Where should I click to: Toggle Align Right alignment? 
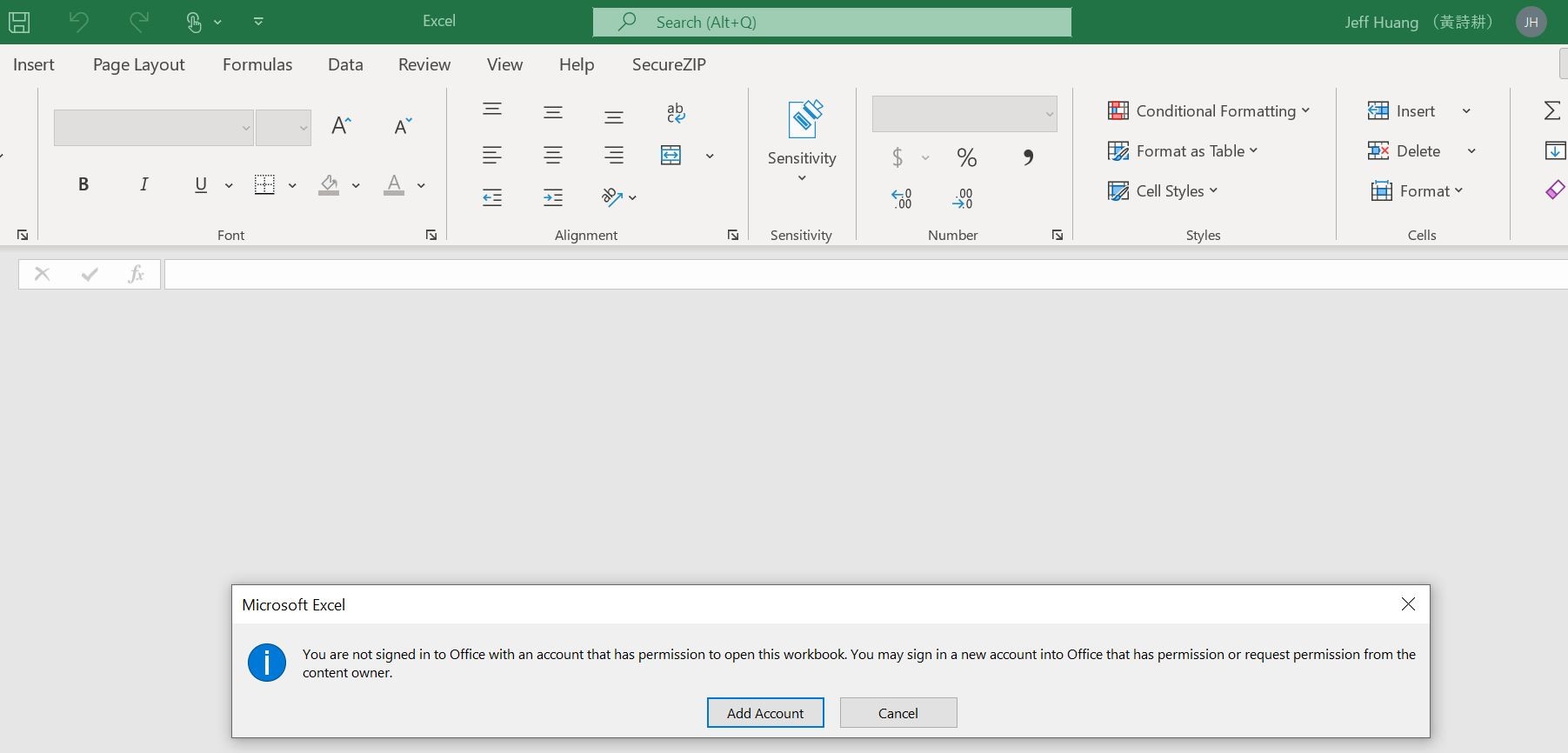click(614, 156)
